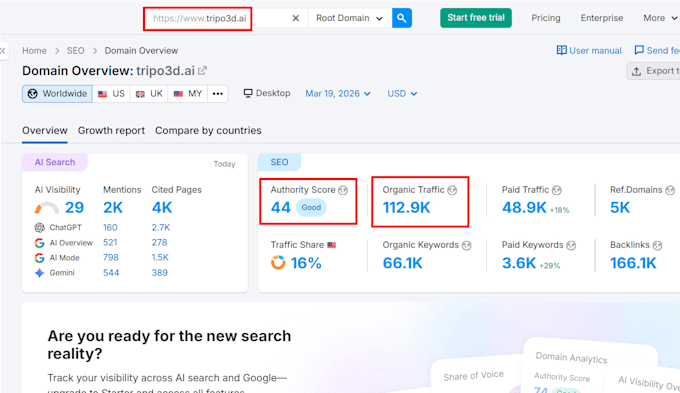Click the Google icon for AI Mode

click(39, 258)
